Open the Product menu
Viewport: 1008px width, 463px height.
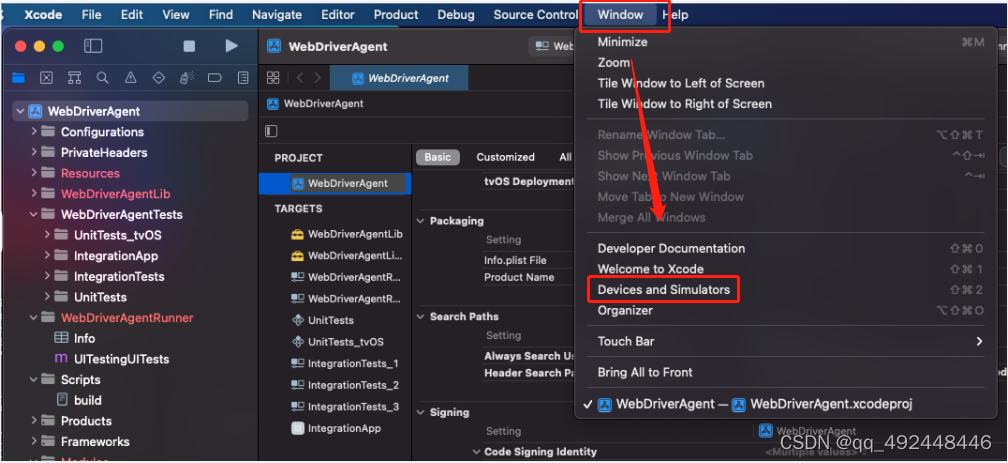point(396,15)
